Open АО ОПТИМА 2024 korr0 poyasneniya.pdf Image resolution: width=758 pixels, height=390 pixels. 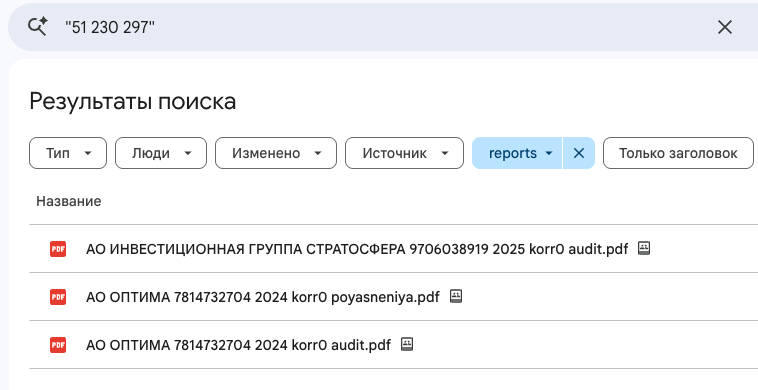[x=262, y=297]
